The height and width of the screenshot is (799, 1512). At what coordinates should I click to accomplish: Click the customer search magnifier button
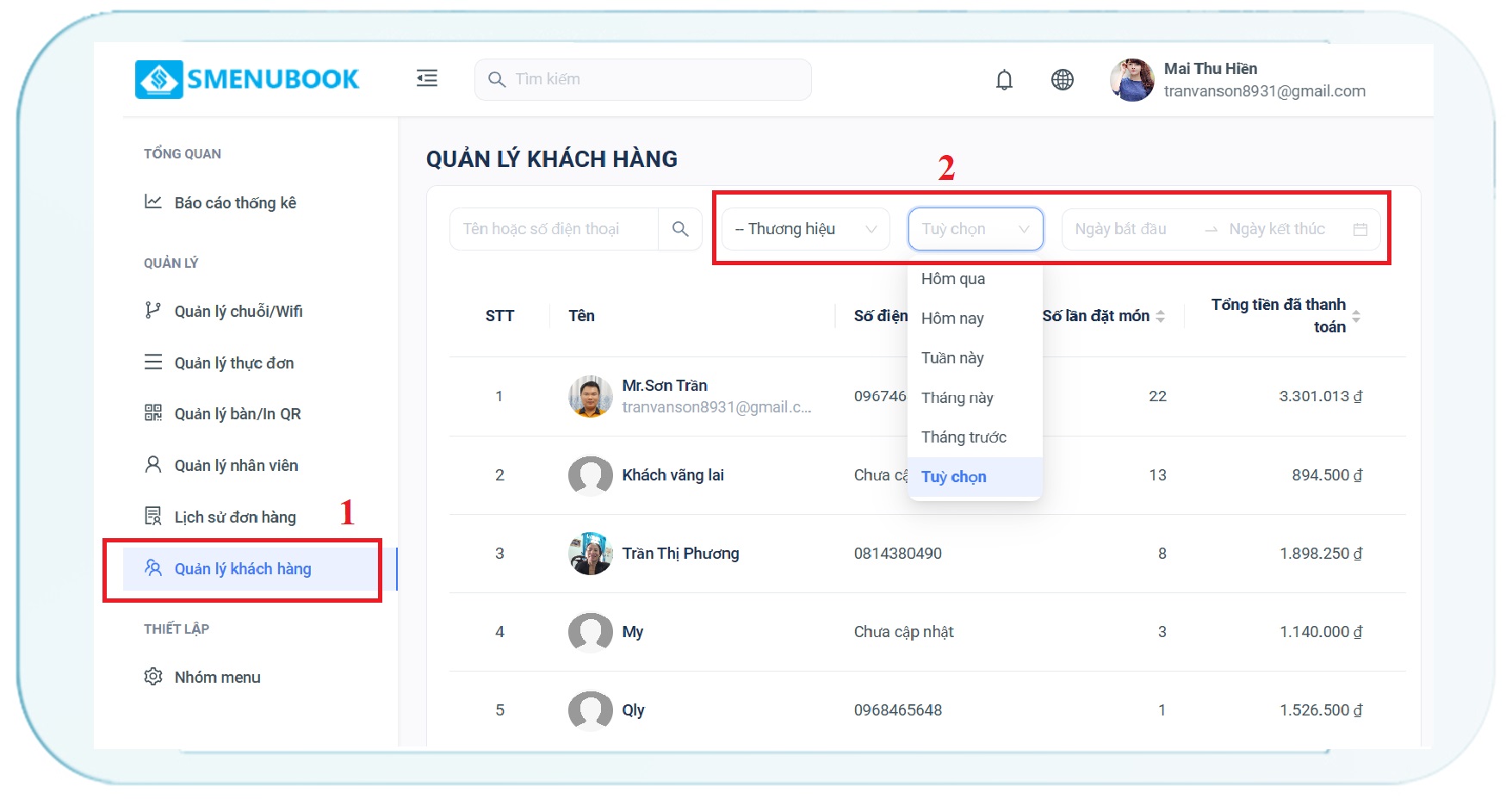pos(680,229)
